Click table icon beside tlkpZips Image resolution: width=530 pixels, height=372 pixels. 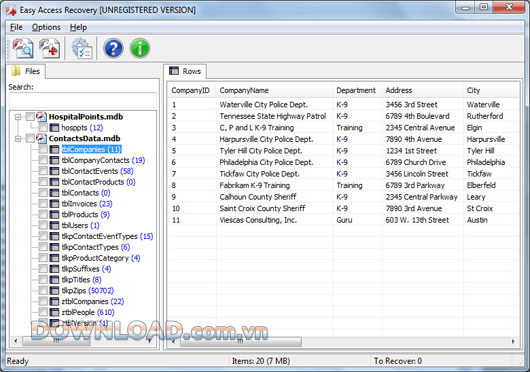pos(54,290)
